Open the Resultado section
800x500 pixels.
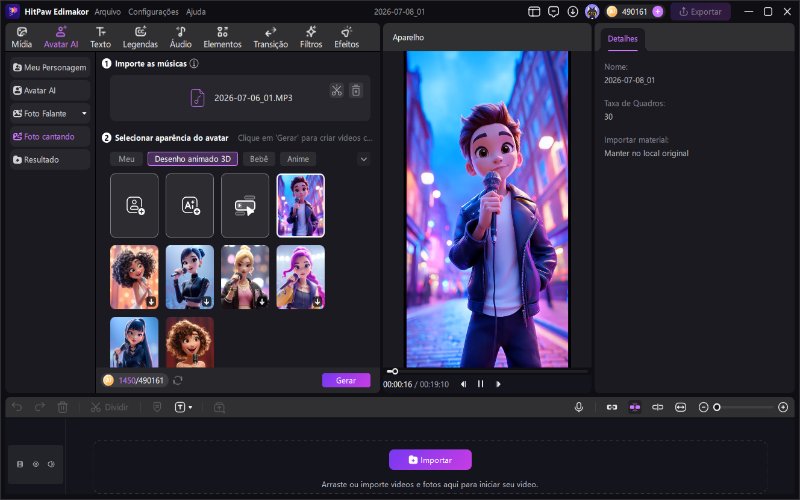click(50, 159)
